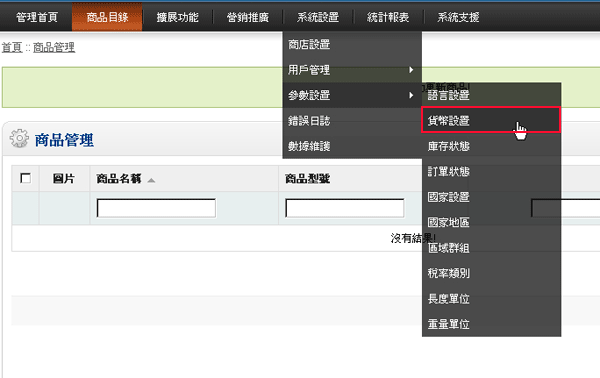The height and width of the screenshot is (378, 600).
Task: Click the 商品管理 page heading
Action: point(64,140)
